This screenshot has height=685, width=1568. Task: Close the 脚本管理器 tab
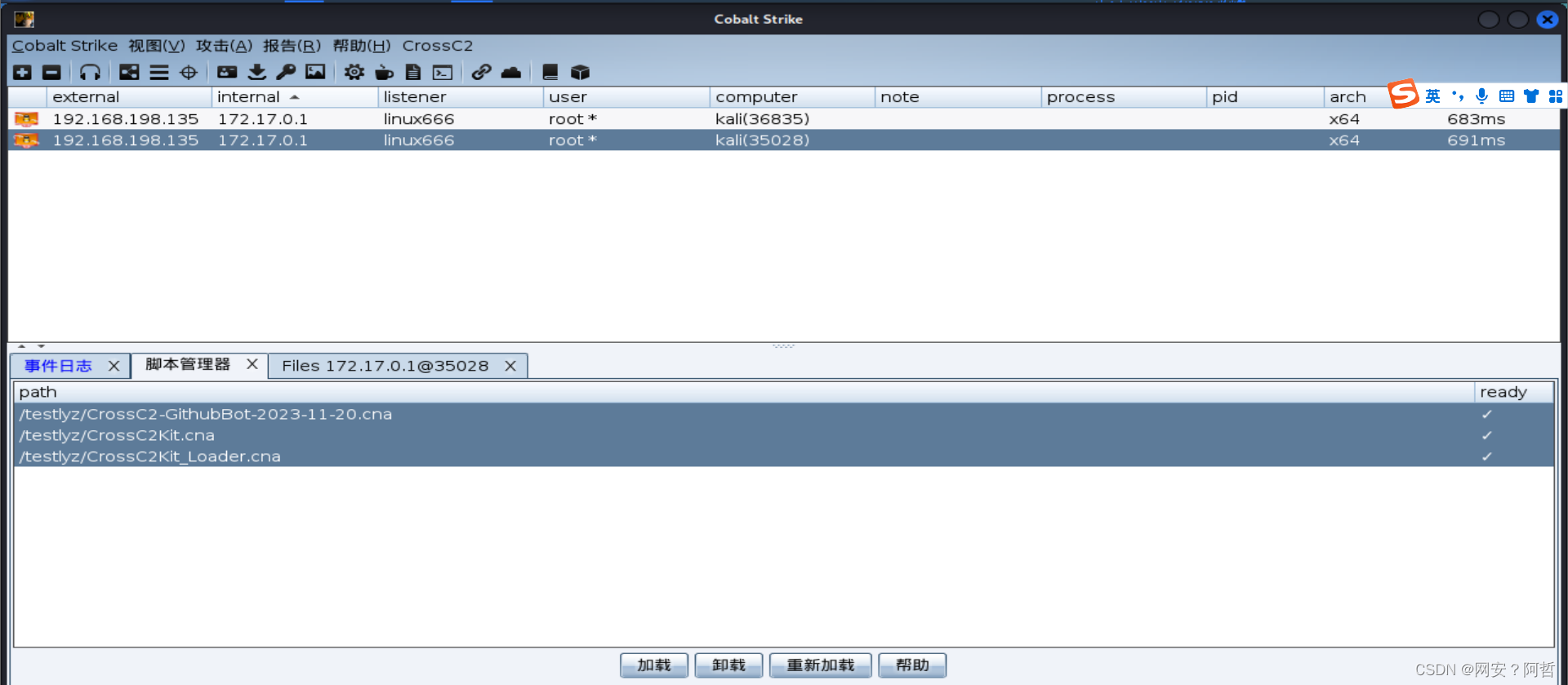tap(252, 364)
